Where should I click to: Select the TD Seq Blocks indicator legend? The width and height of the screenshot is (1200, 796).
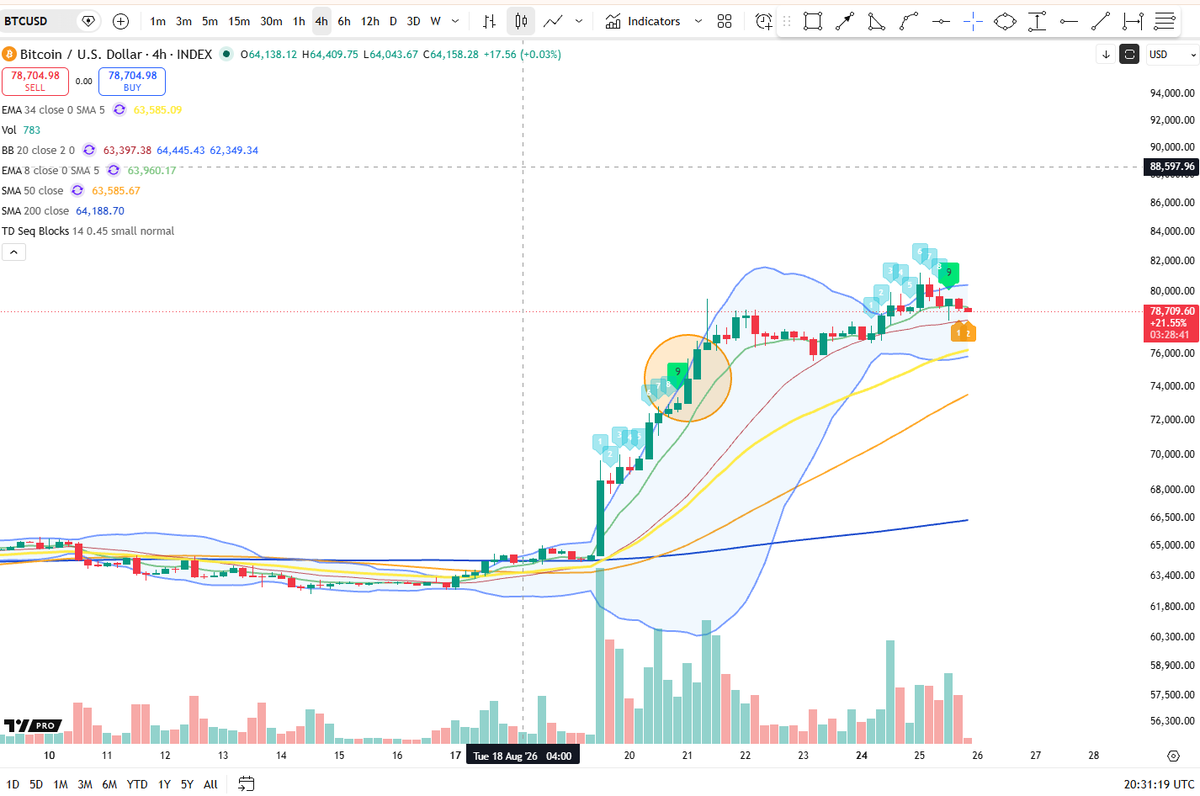[x=88, y=231]
